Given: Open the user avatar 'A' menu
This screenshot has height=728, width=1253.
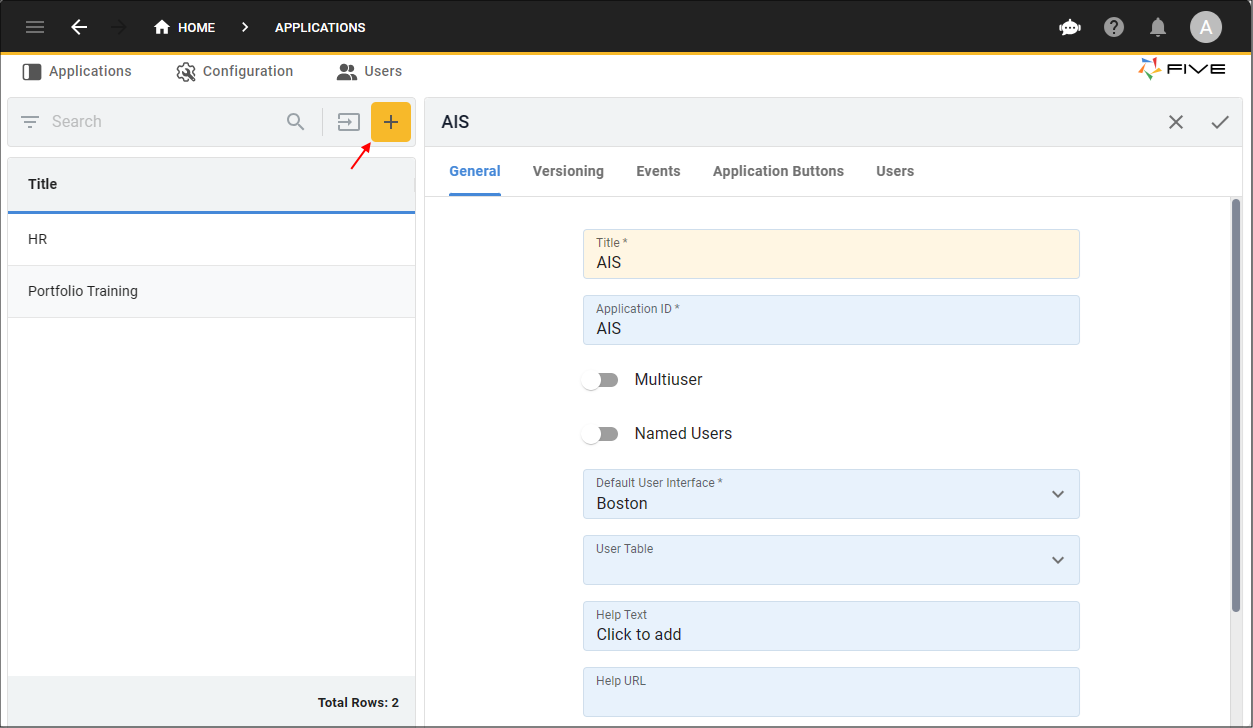Looking at the screenshot, I should (x=1205, y=27).
